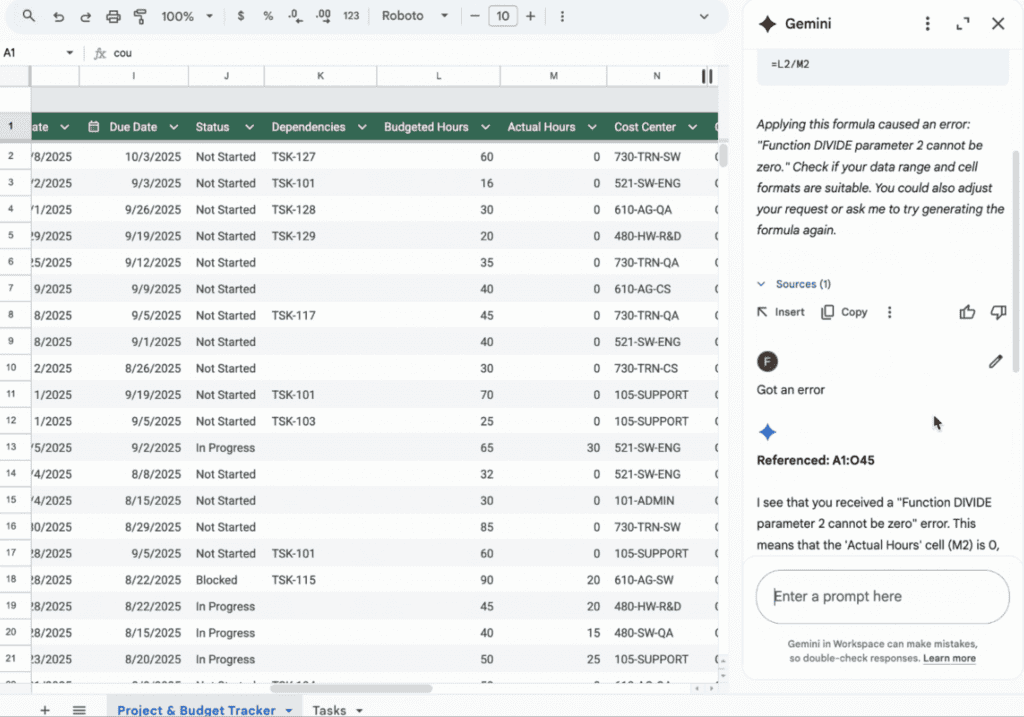This screenshot has height=717, width=1024.
Task: Expand the Sources (1) section
Action: point(794,284)
